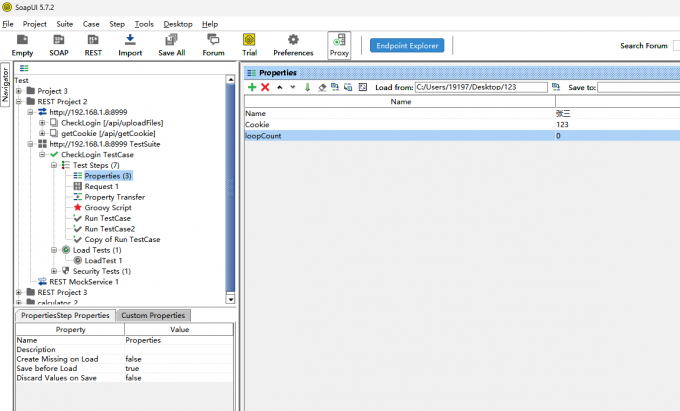This screenshot has width=680, height=411.
Task: Toggle the Proxy toolbar button
Action: pos(339,45)
